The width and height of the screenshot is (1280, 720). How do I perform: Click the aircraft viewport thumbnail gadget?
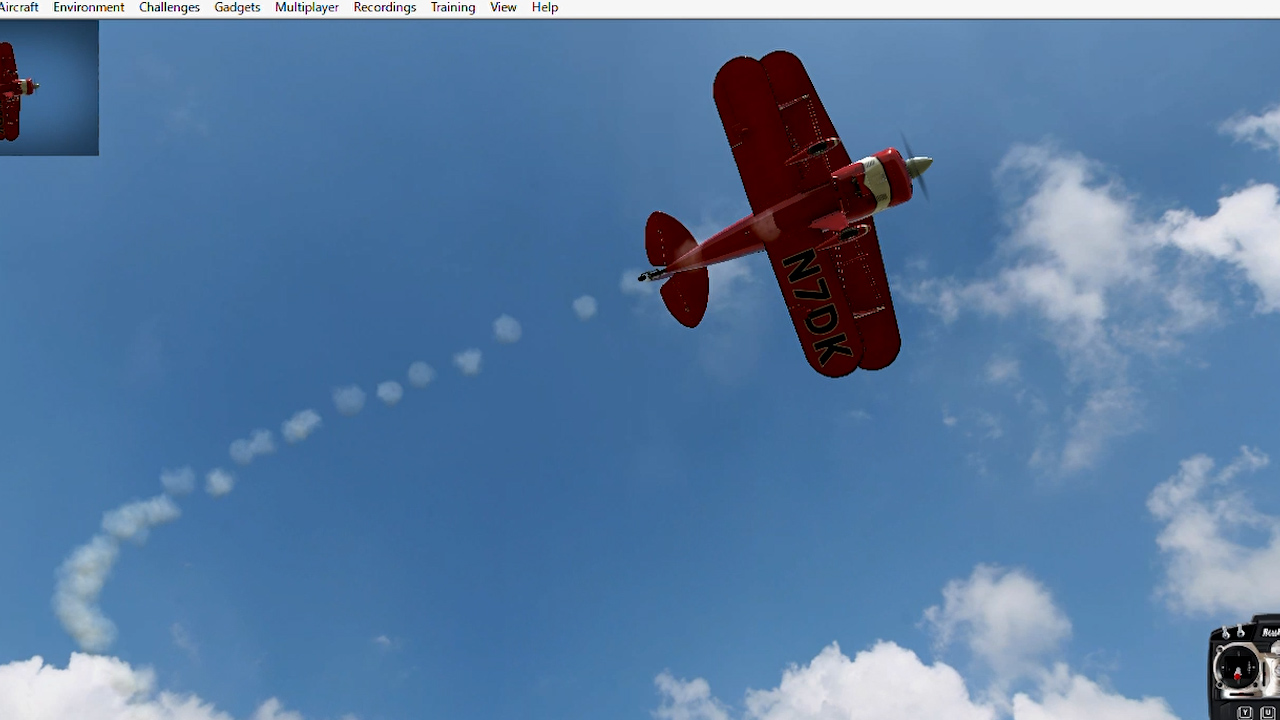[48, 88]
